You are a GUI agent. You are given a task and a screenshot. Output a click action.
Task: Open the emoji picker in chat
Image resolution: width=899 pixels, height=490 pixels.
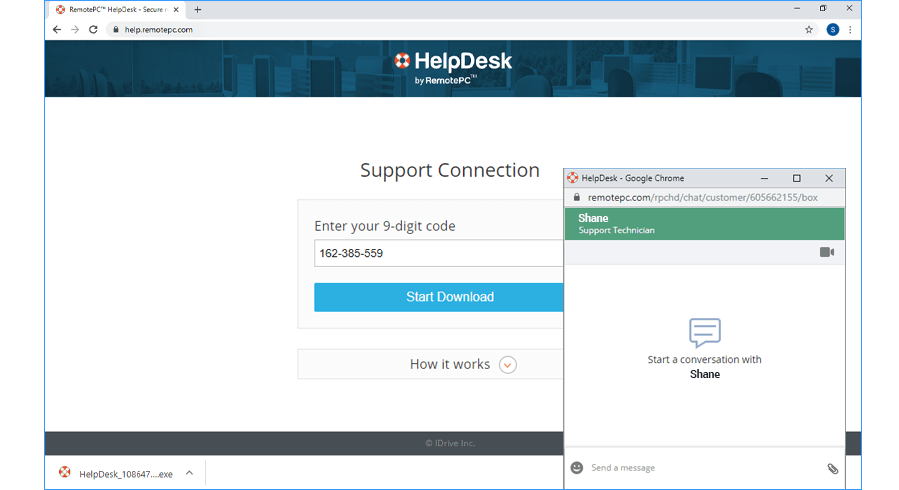577,467
